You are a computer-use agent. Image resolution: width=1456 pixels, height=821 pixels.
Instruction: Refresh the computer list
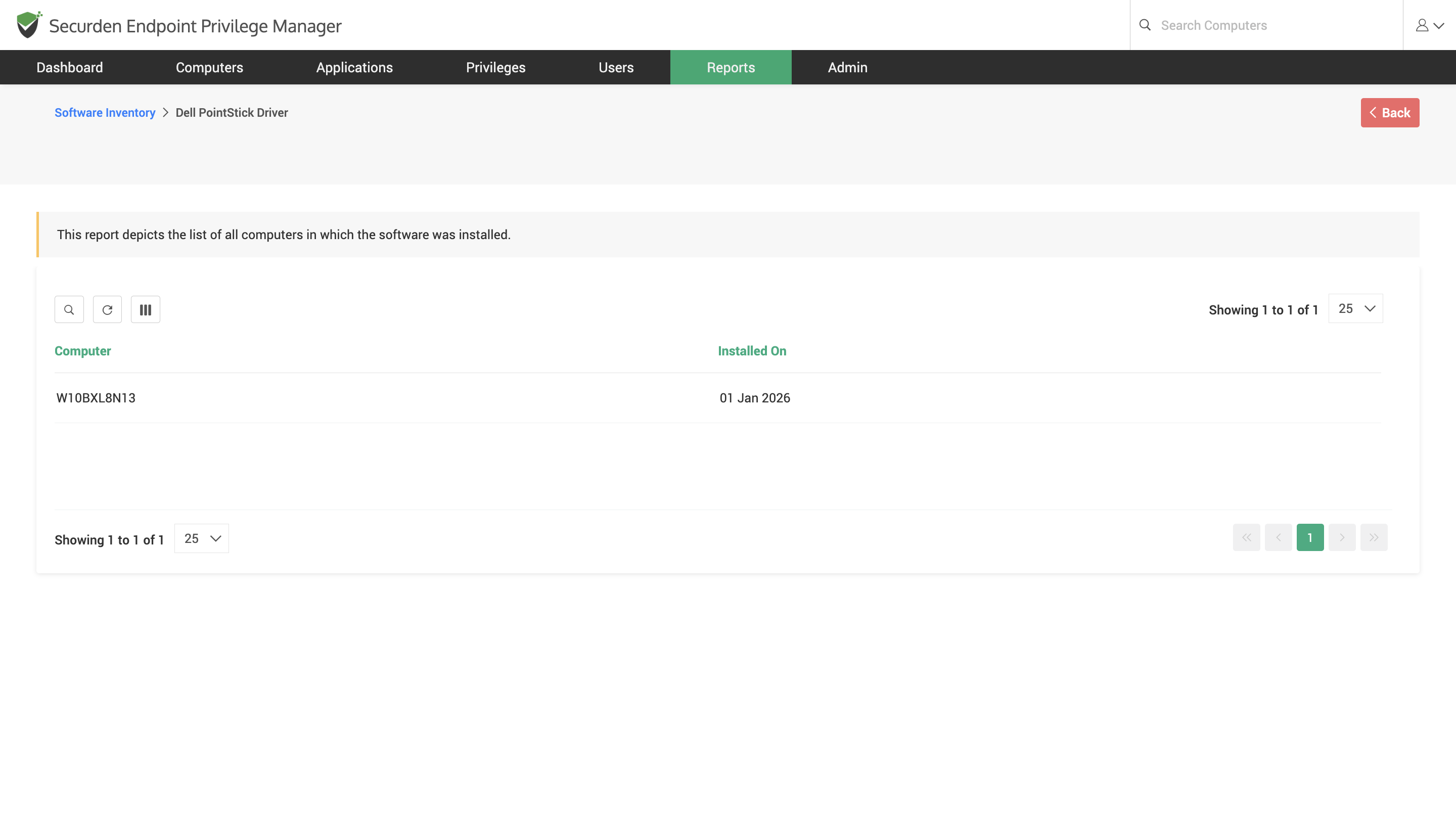coord(107,309)
